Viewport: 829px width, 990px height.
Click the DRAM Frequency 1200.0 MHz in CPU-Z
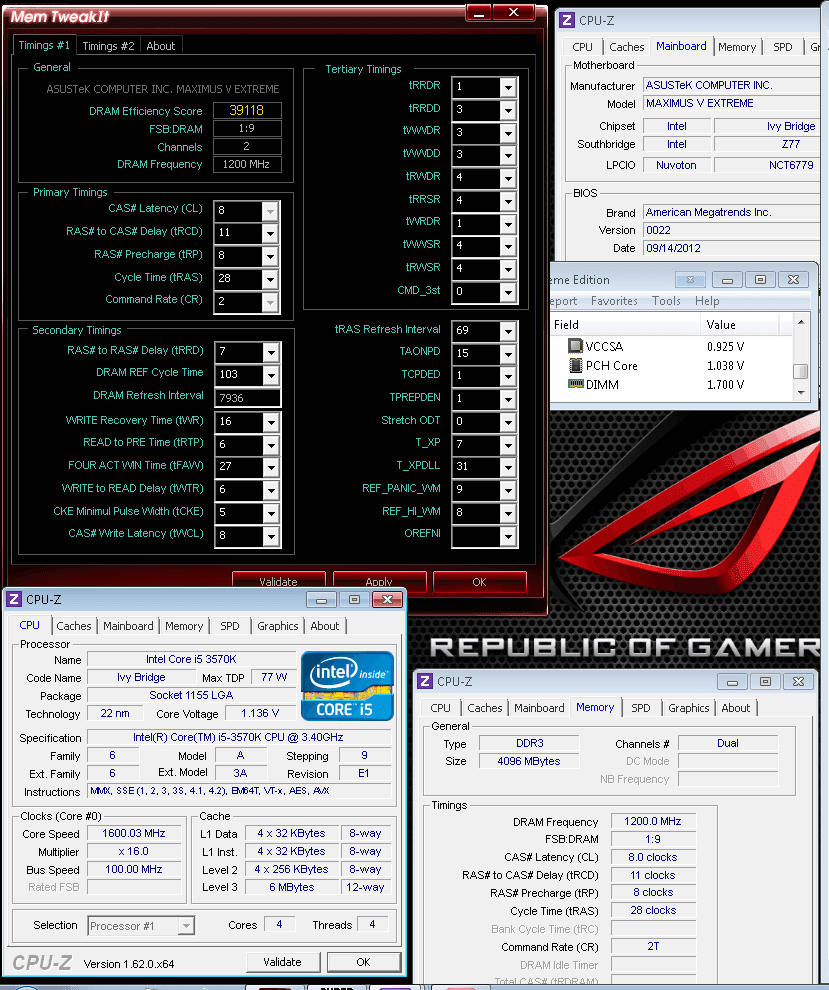click(x=653, y=821)
